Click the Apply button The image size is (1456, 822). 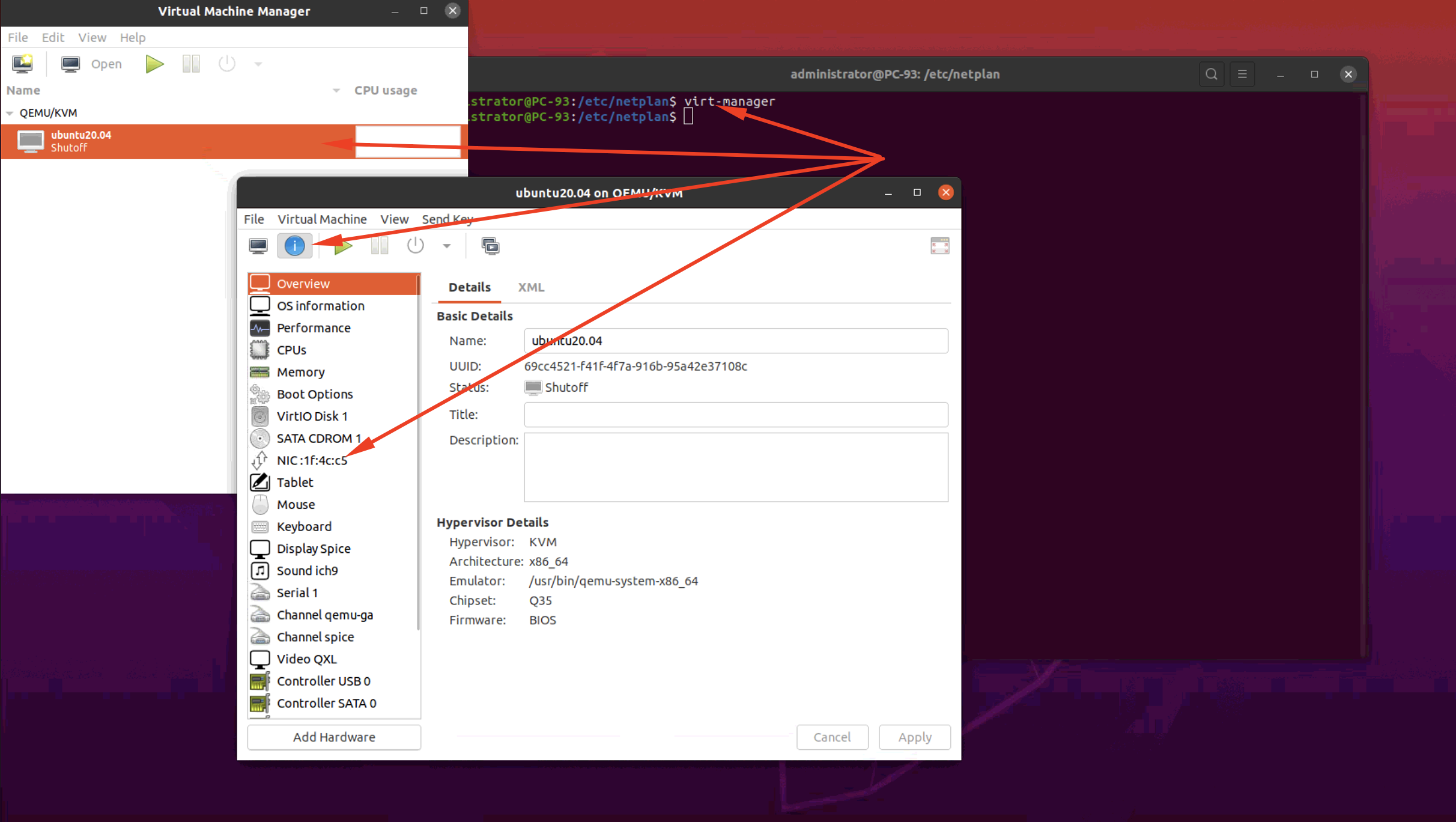pyautogui.click(x=915, y=737)
